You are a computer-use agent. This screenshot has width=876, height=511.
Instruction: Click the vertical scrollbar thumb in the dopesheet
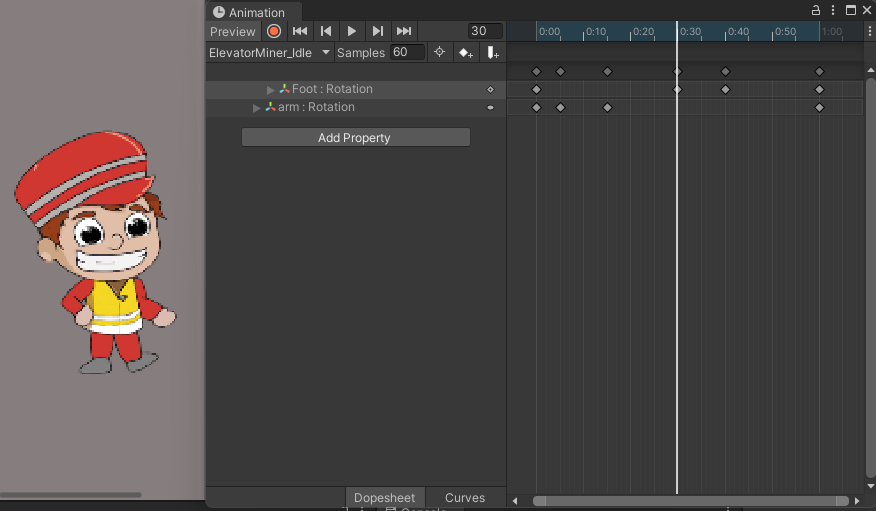870,278
